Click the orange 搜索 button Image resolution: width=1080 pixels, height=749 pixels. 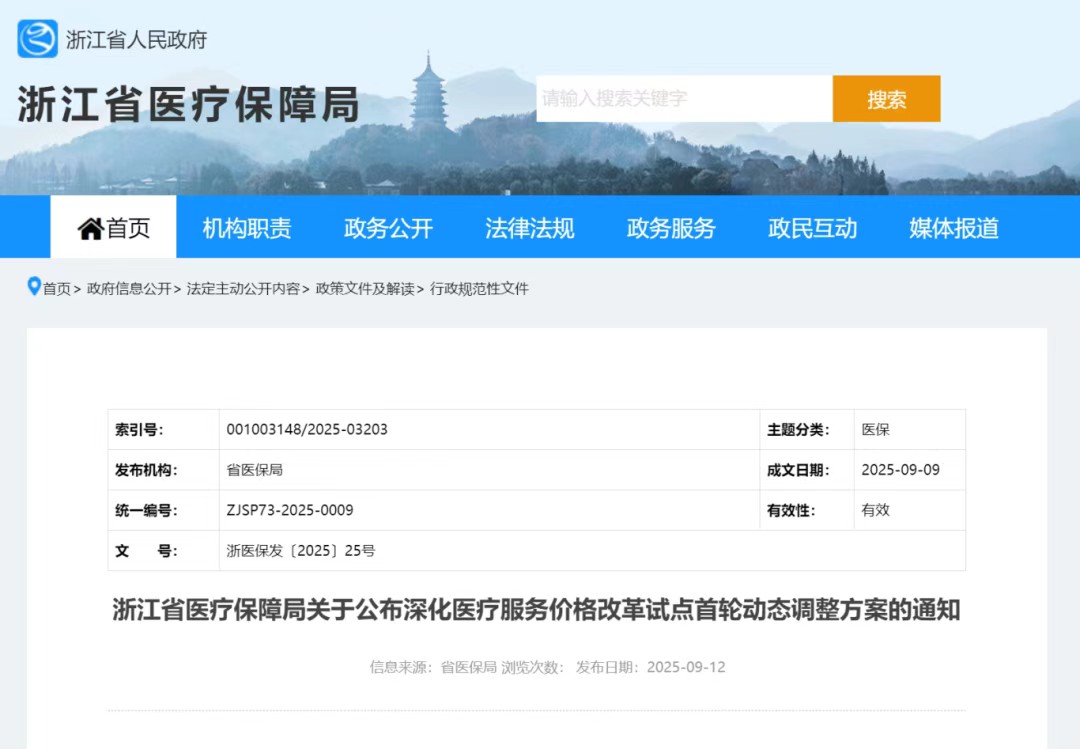click(x=886, y=99)
